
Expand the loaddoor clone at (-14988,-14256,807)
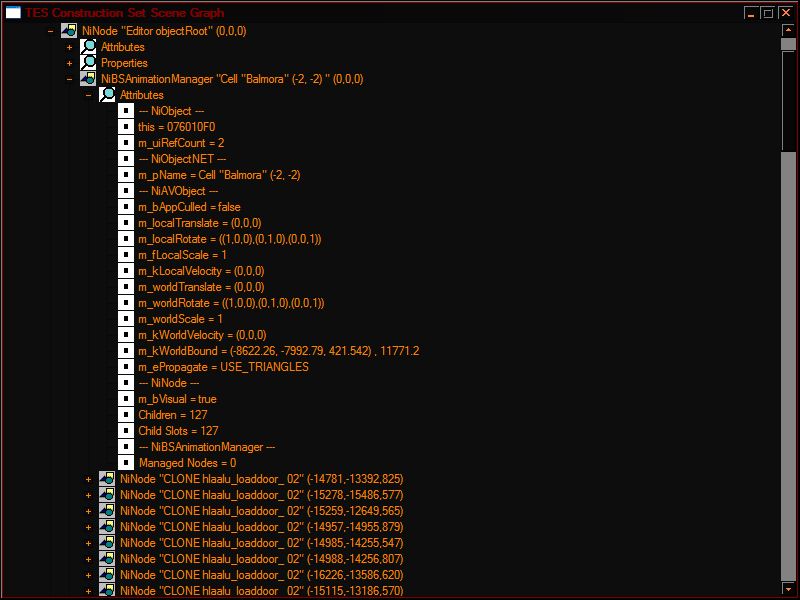click(88, 559)
